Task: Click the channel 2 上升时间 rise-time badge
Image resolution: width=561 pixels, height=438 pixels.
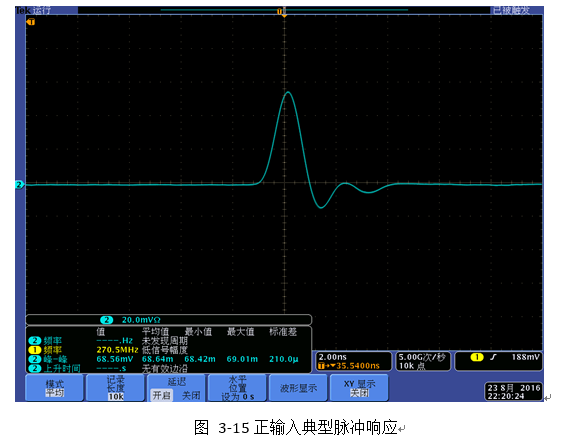Action: click(35, 368)
